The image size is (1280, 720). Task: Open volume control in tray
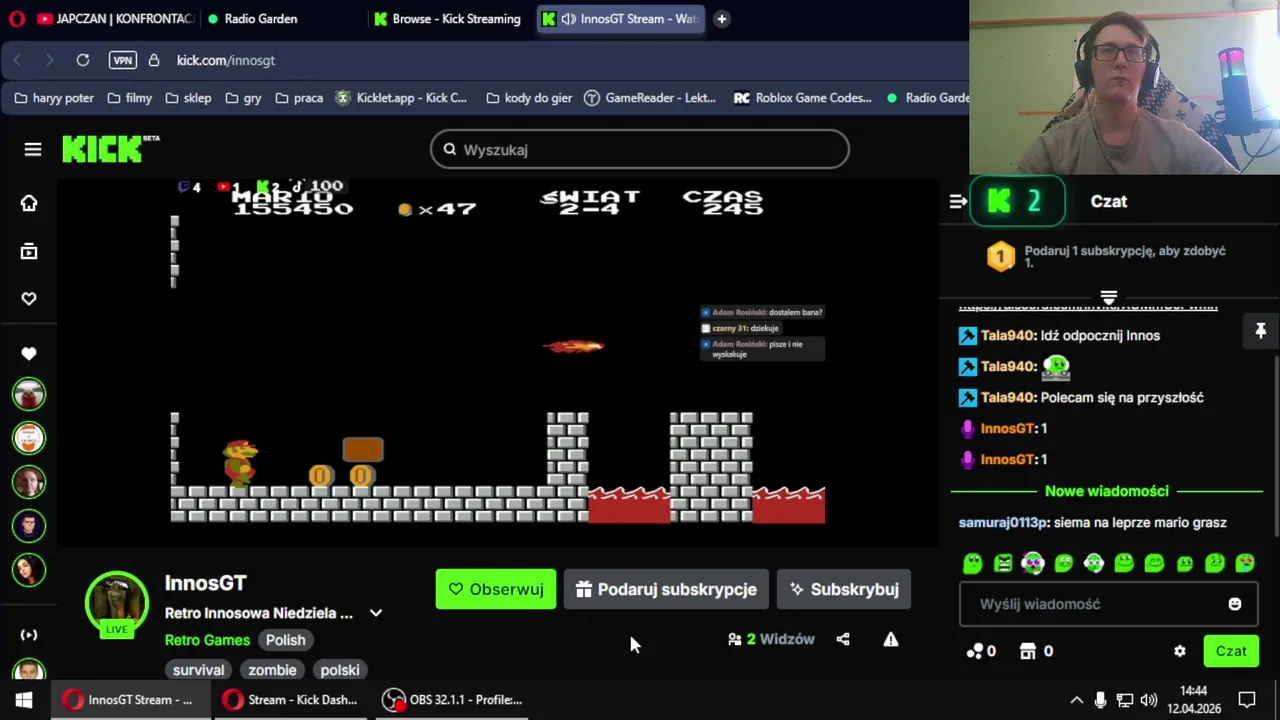click(1149, 700)
